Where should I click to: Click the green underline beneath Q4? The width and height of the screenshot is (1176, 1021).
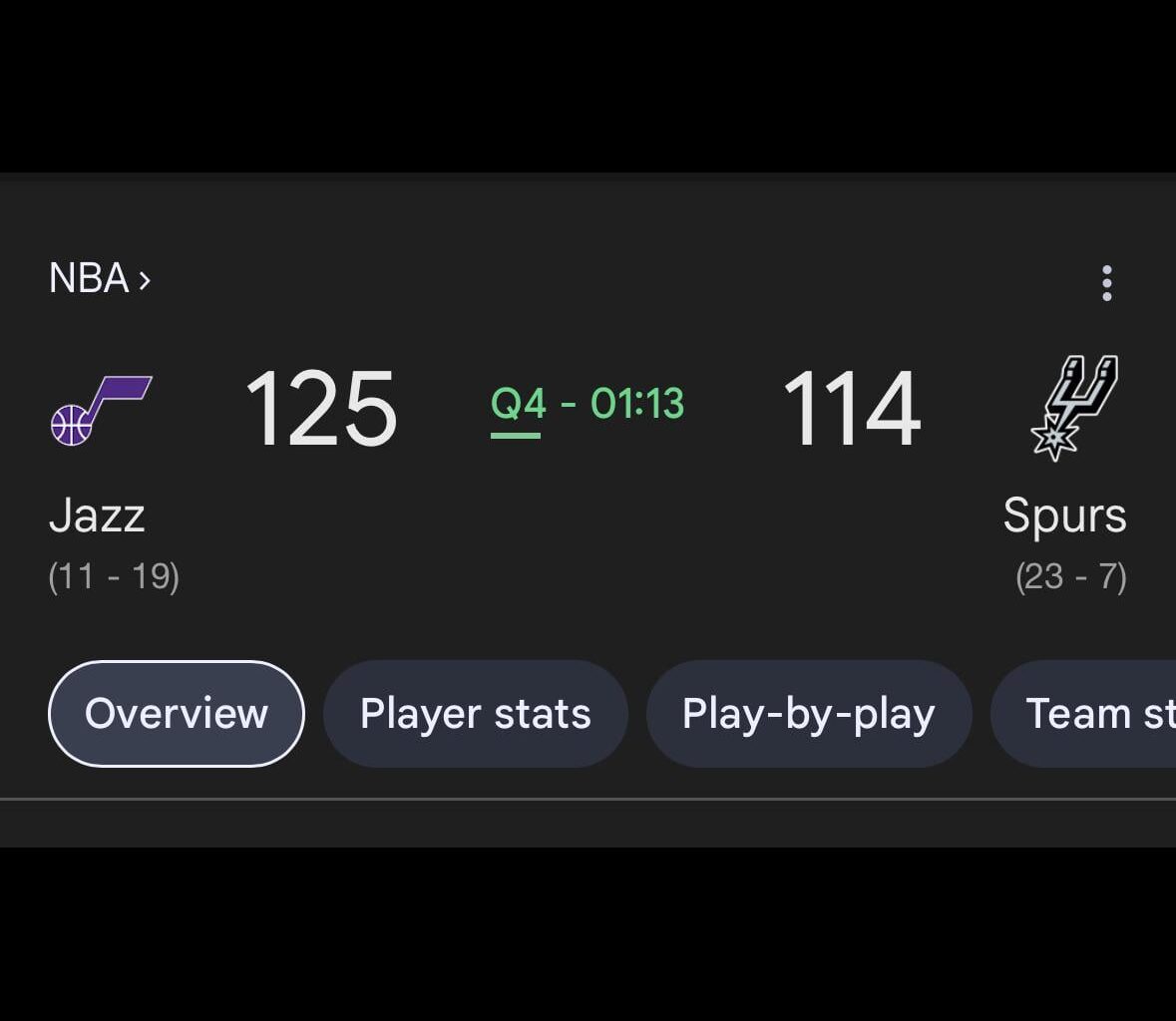pos(516,435)
